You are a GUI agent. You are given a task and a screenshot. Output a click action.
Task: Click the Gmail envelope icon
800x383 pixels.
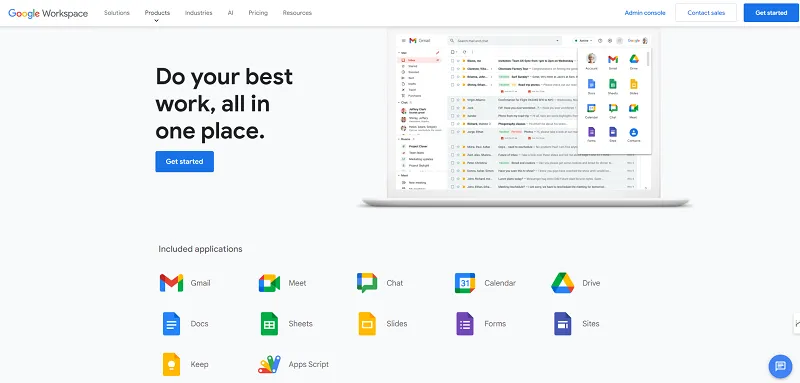pyautogui.click(x=171, y=283)
